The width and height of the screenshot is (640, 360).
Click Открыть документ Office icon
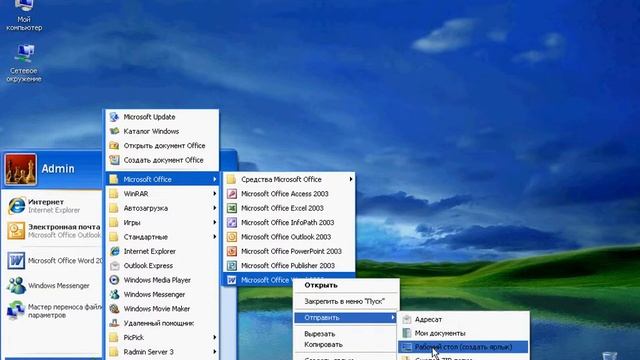click(114, 146)
